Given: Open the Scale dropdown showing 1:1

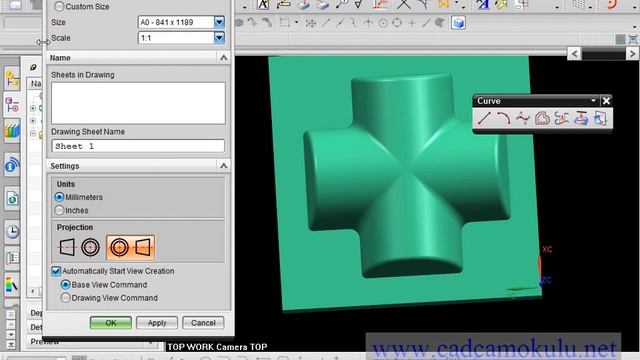Looking at the screenshot, I should [219, 38].
